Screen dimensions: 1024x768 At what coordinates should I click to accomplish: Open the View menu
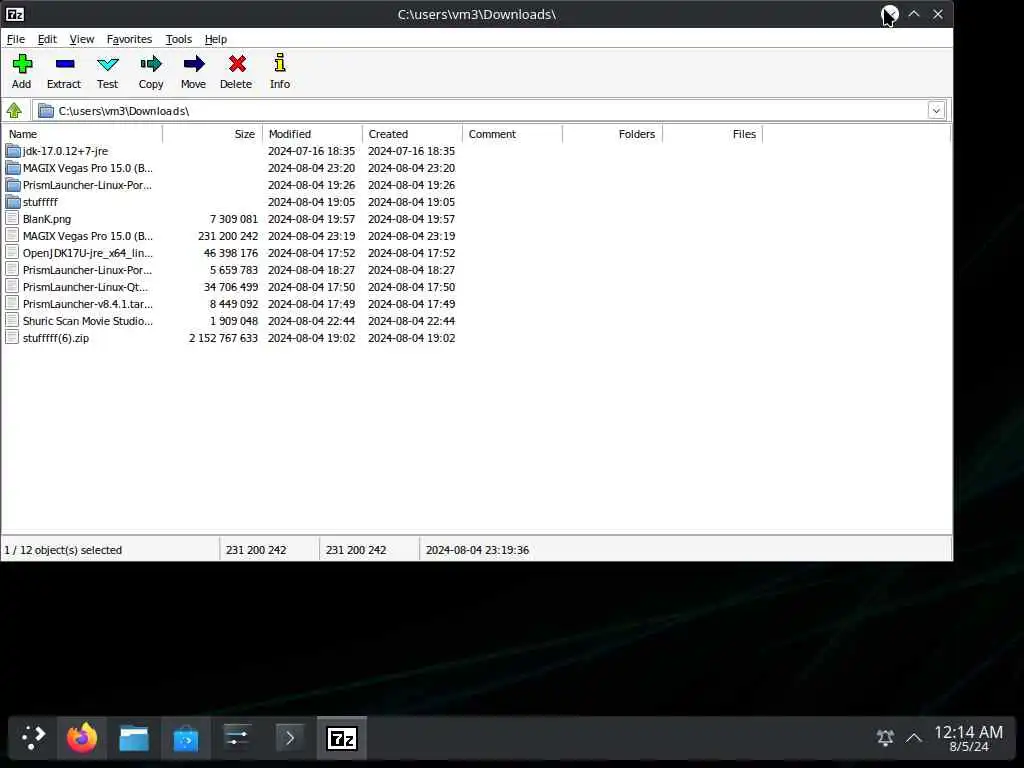(x=82, y=39)
